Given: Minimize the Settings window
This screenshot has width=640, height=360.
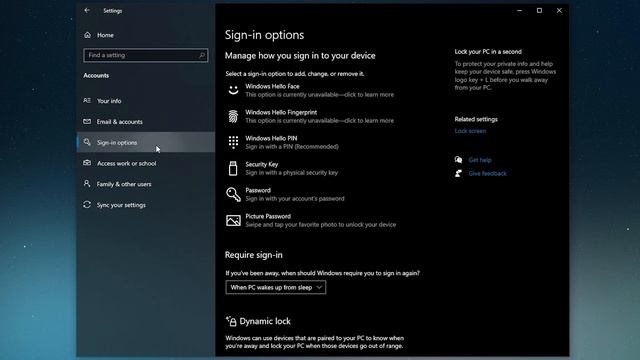Looking at the screenshot, I should click(519, 11).
